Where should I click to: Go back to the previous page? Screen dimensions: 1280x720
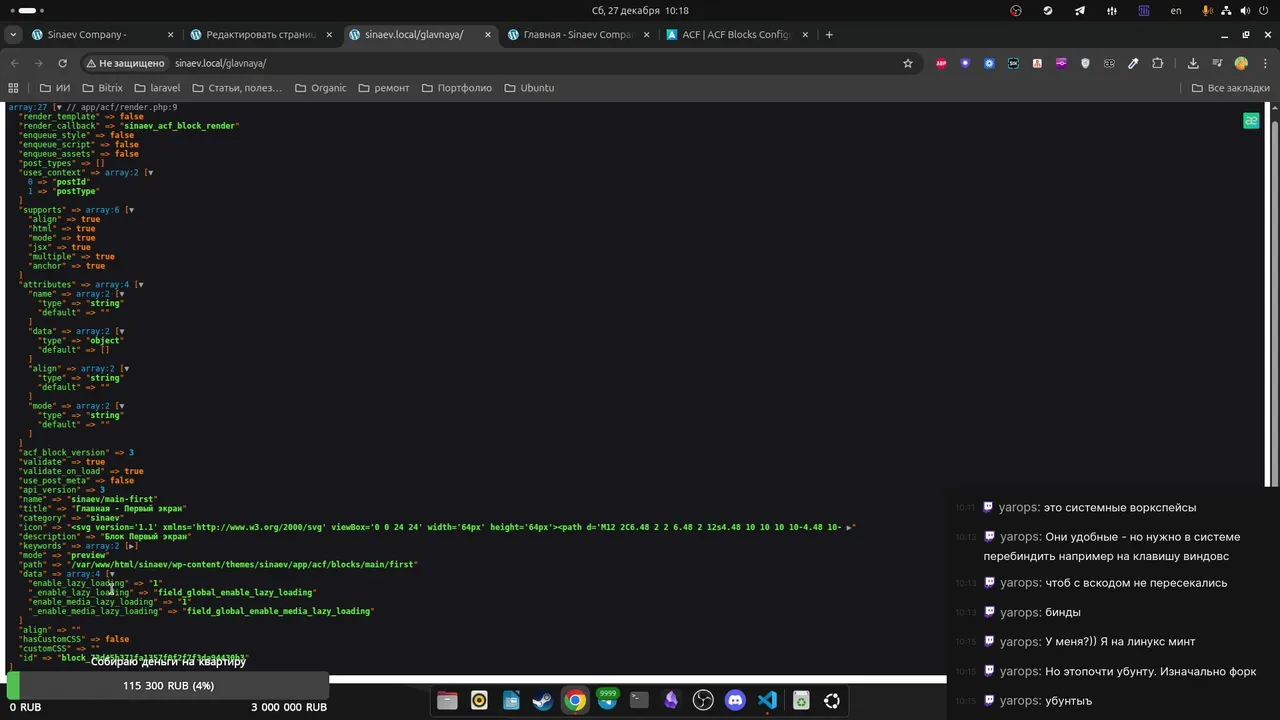[15, 63]
